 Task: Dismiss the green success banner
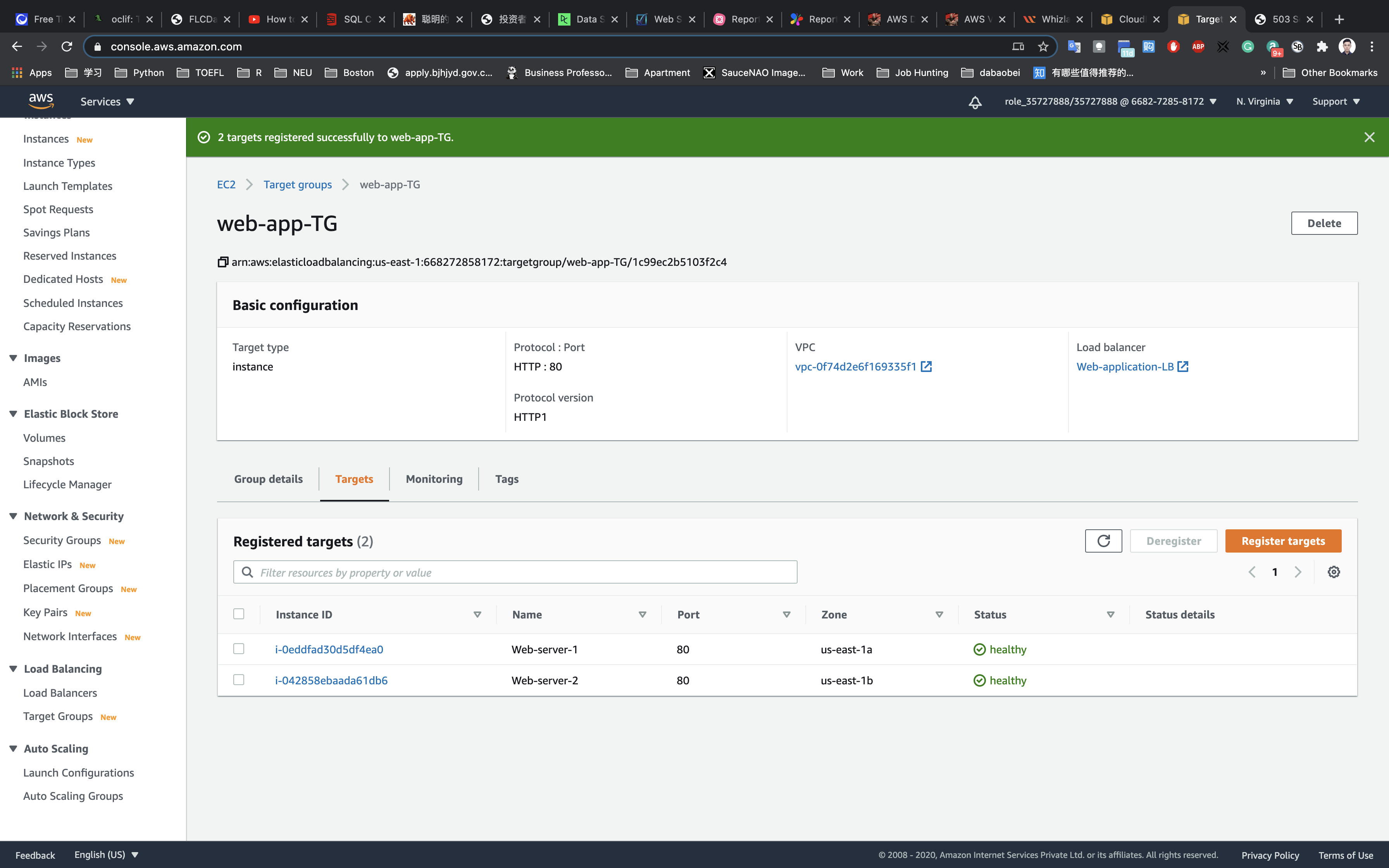[x=1369, y=137]
